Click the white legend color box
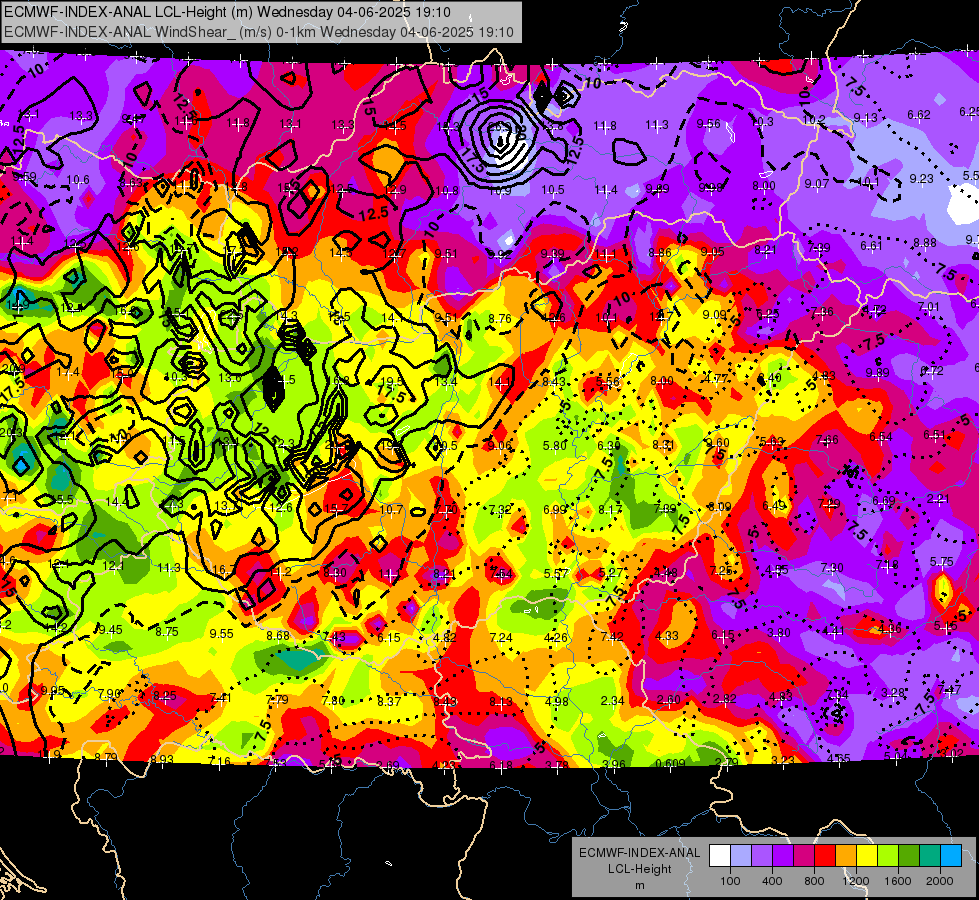 pyautogui.click(x=720, y=856)
